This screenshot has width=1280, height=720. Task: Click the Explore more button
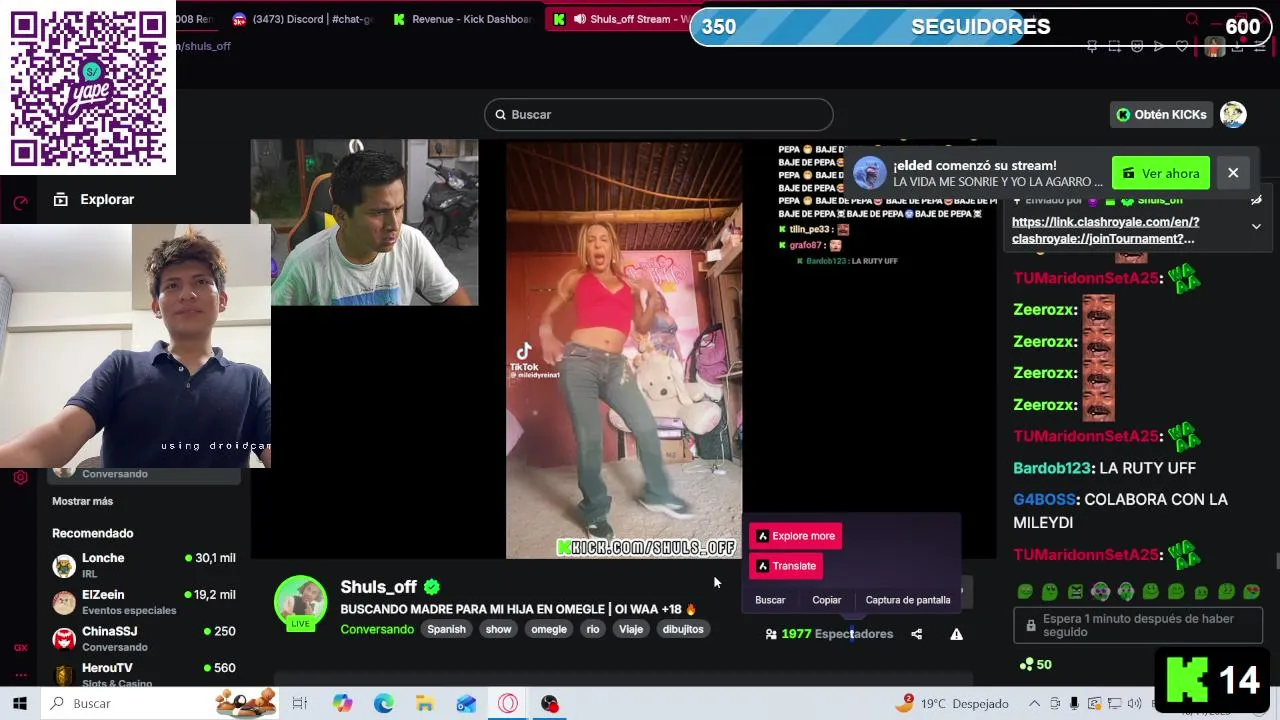795,536
